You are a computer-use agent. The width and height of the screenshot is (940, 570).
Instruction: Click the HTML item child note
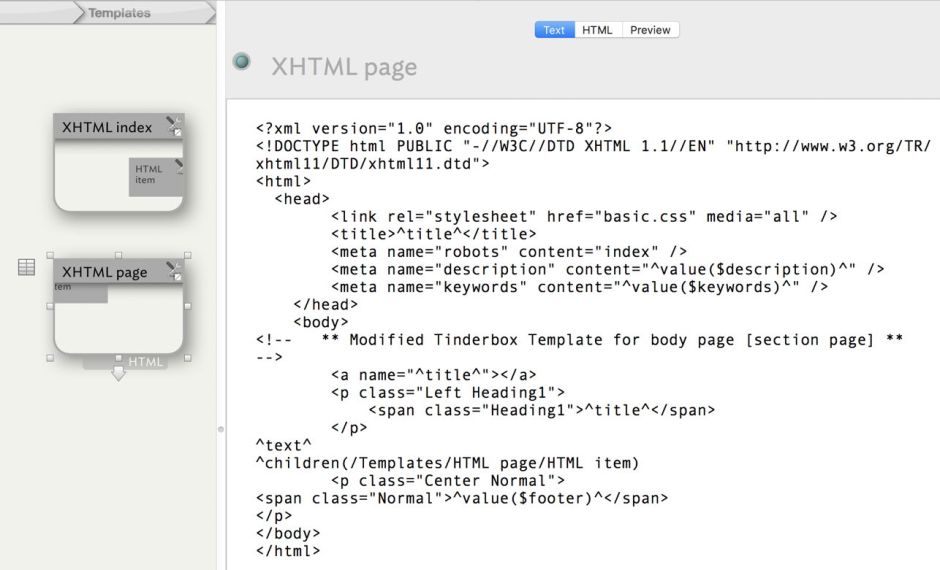tap(154, 176)
